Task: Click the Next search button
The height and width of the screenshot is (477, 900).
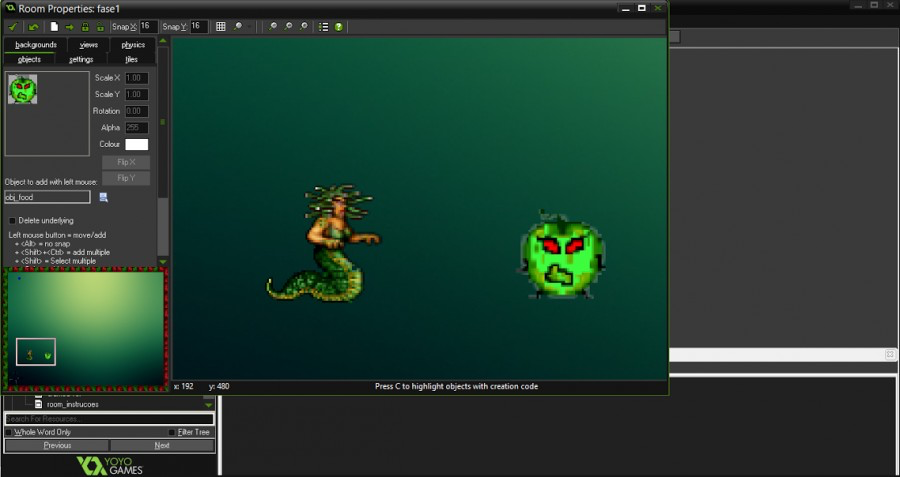Action: pos(162,445)
